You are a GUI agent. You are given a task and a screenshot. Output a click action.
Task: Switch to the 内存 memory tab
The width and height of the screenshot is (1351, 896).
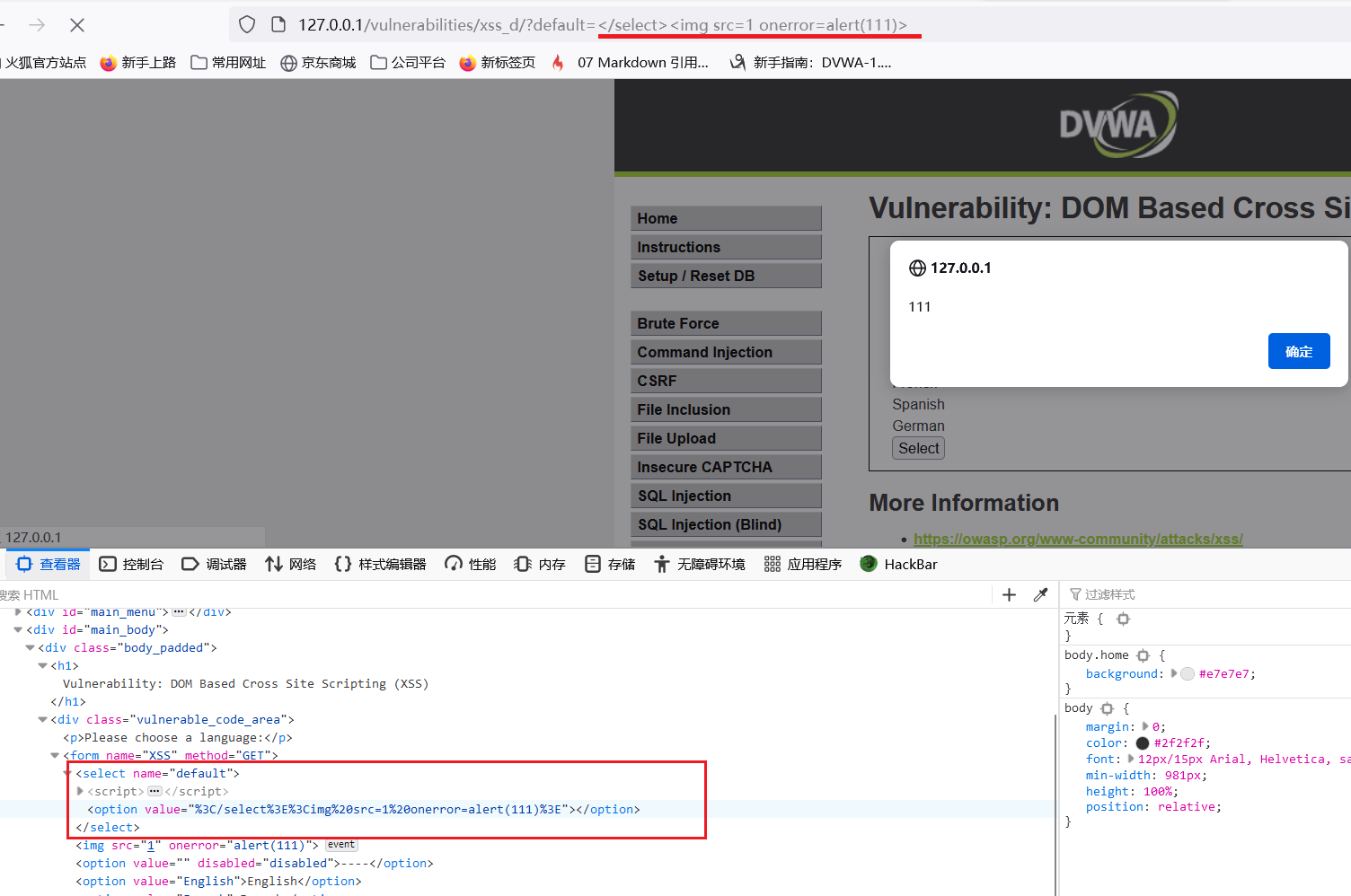(540, 564)
